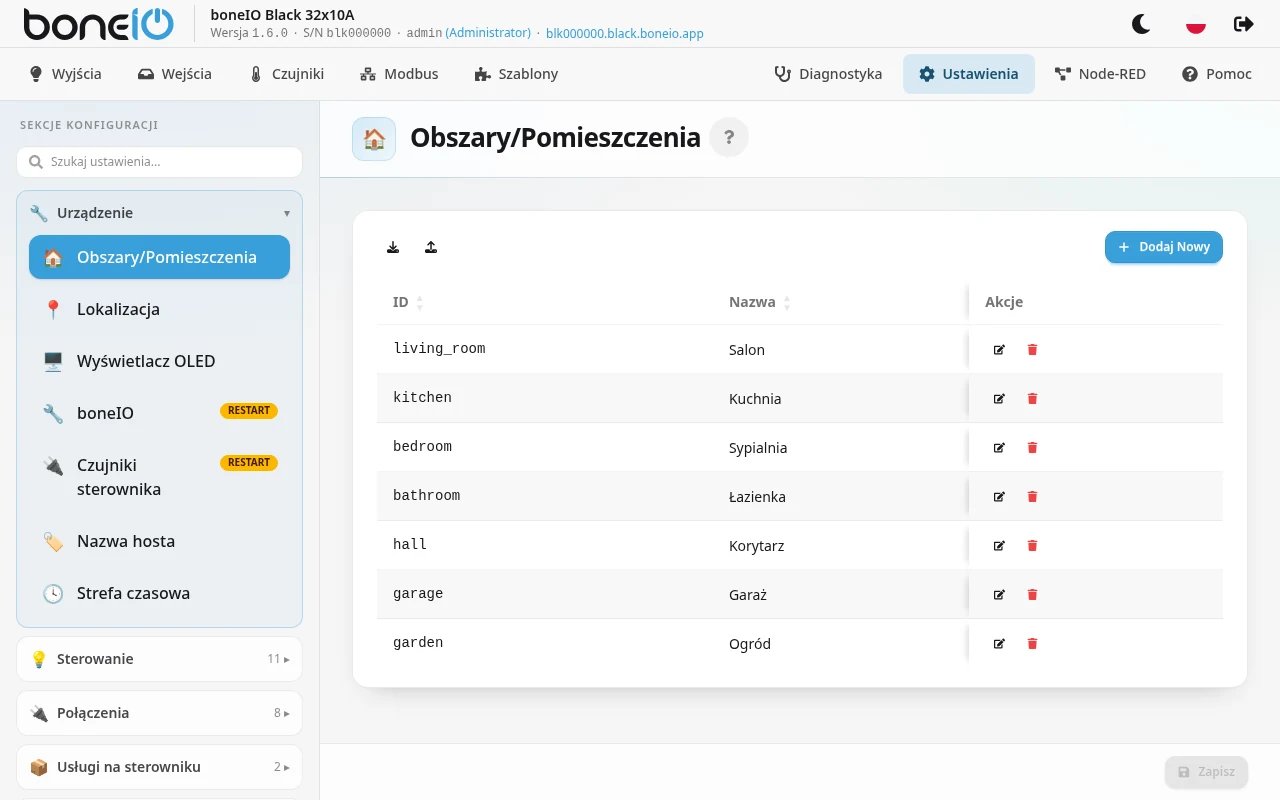The height and width of the screenshot is (800, 1280).
Task: Delete the bathroom row
Action: pyautogui.click(x=1033, y=497)
